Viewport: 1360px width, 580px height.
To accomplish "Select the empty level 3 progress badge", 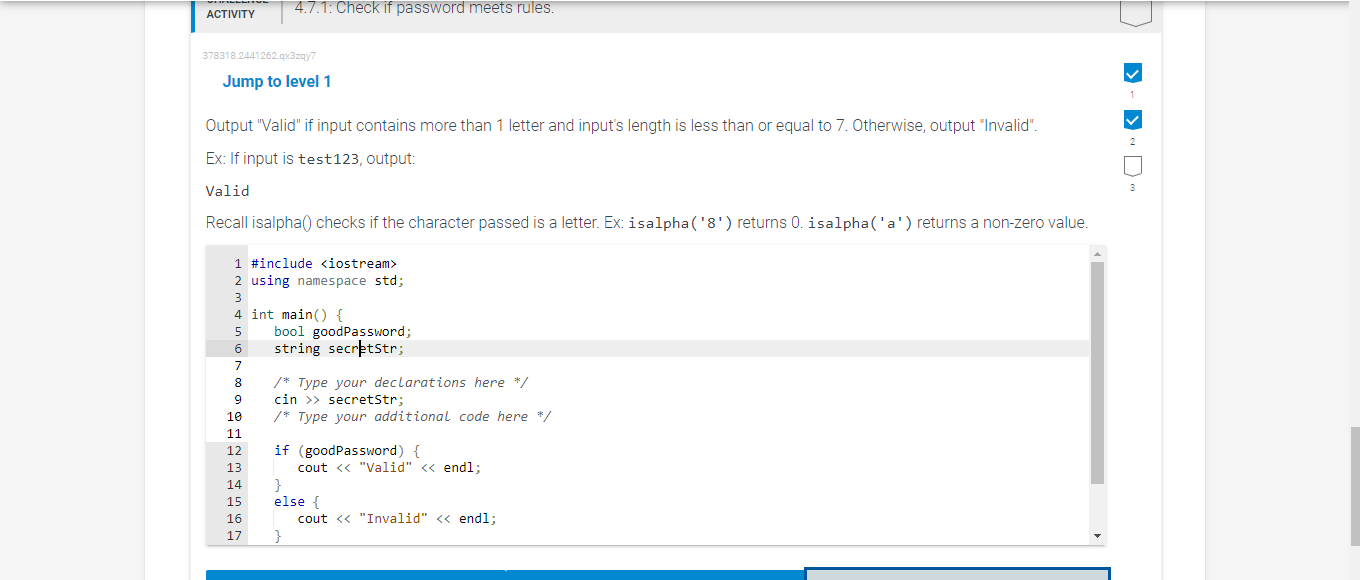I will pos(1132,166).
